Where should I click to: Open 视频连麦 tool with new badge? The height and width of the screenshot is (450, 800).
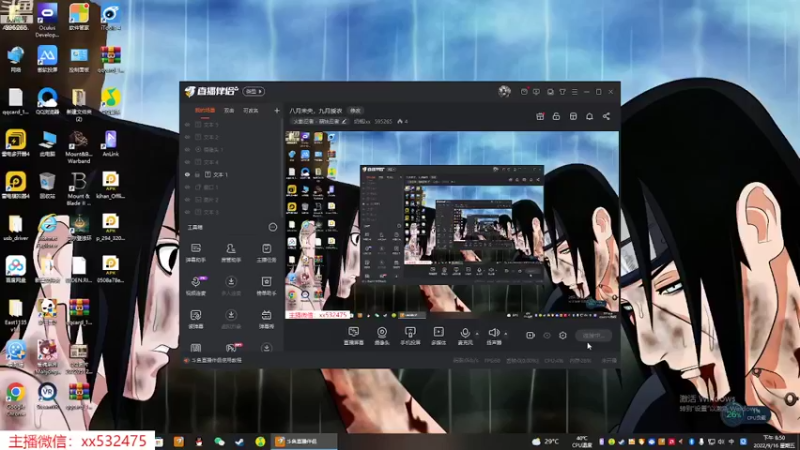[x=196, y=286]
